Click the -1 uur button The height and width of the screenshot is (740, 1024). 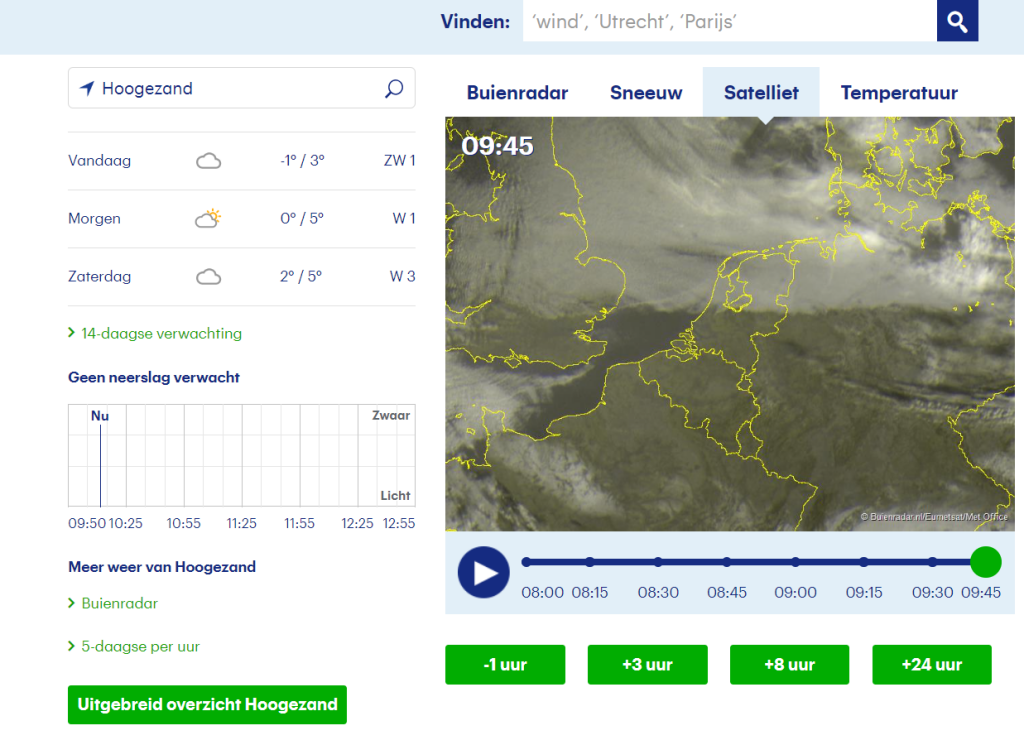point(505,664)
